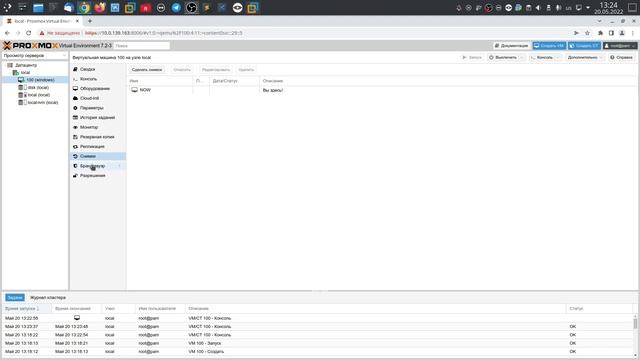Select the local node in tree
Image resolution: width=640 pixels, height=360 pixels.
(x=25, y=73)
